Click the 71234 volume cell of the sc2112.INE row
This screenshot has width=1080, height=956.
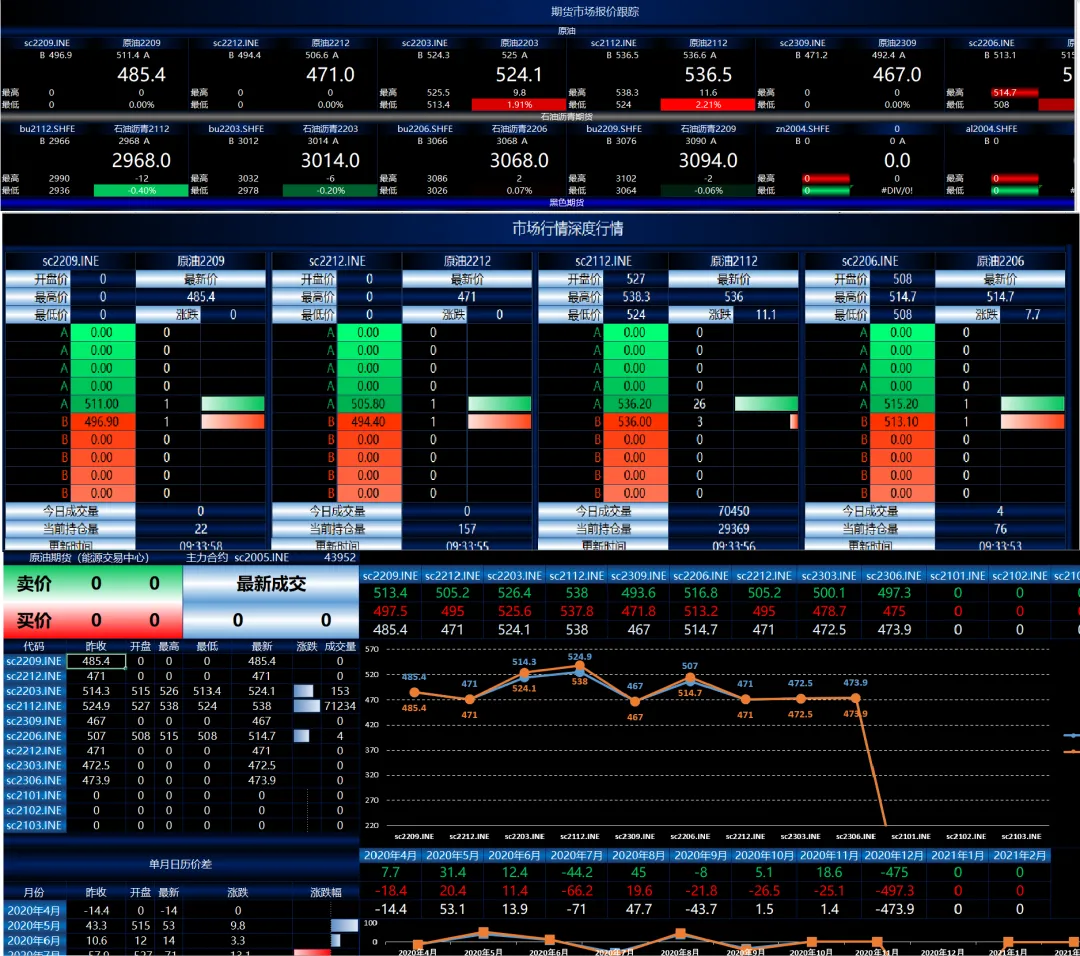tap(340, 706)
